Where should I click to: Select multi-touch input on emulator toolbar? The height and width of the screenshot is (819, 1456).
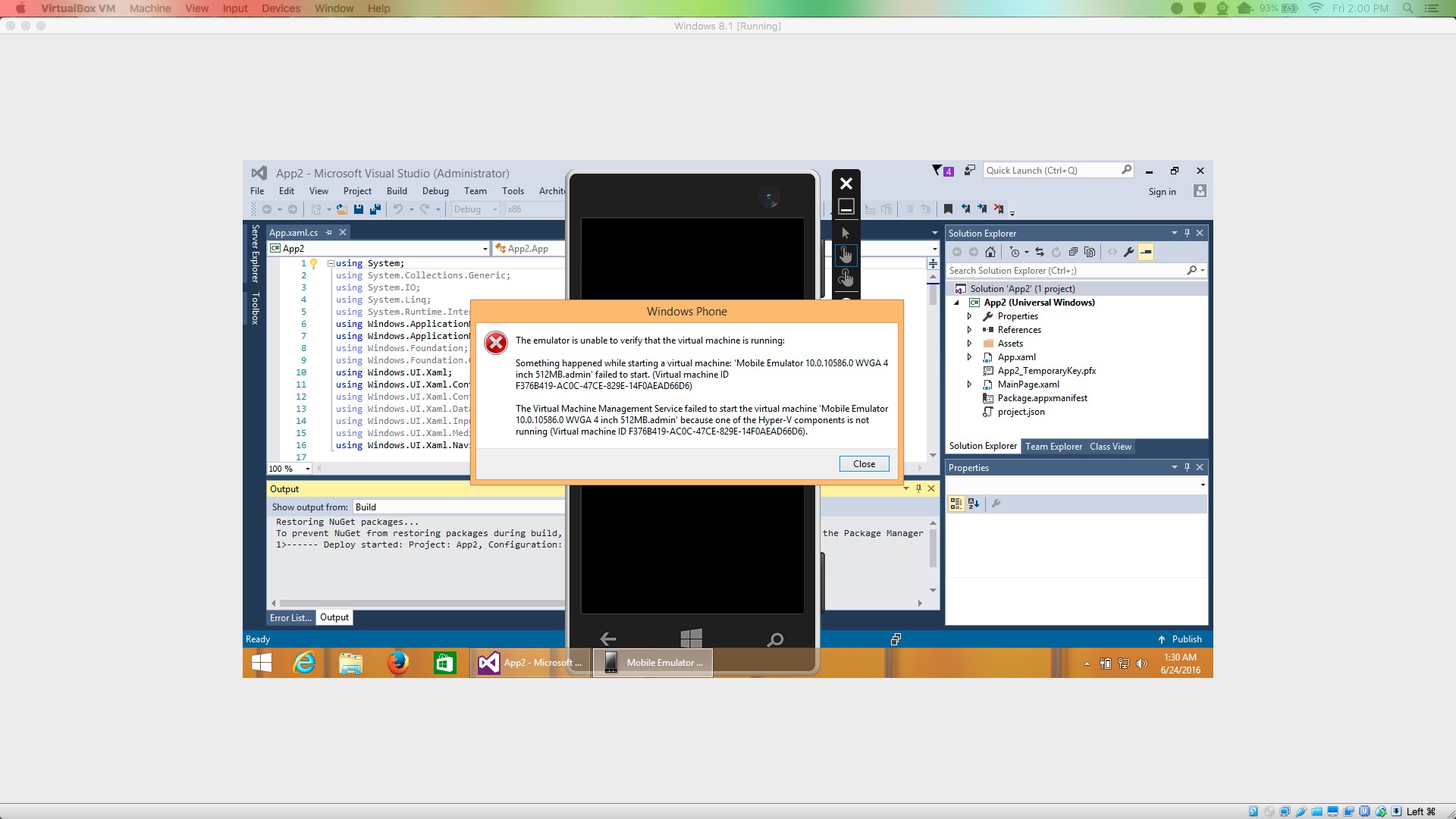coord(846,279)
